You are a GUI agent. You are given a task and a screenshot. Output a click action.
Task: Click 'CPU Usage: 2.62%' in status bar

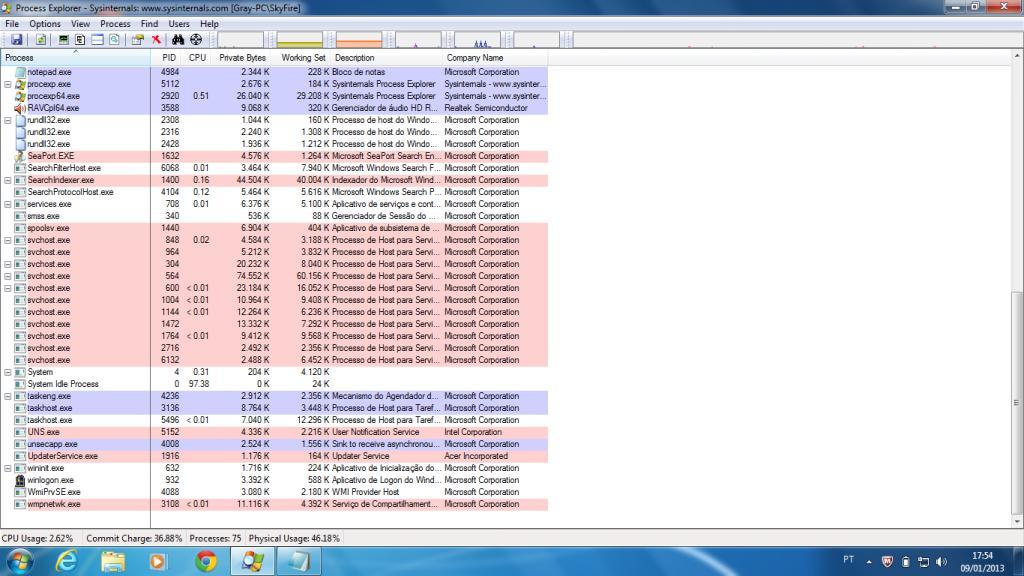[37, 539]
